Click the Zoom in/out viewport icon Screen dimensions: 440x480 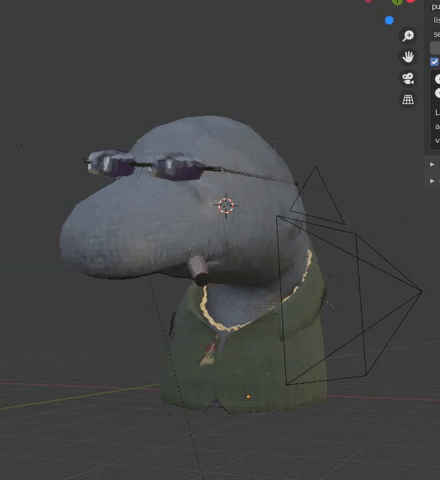point(408,36)
